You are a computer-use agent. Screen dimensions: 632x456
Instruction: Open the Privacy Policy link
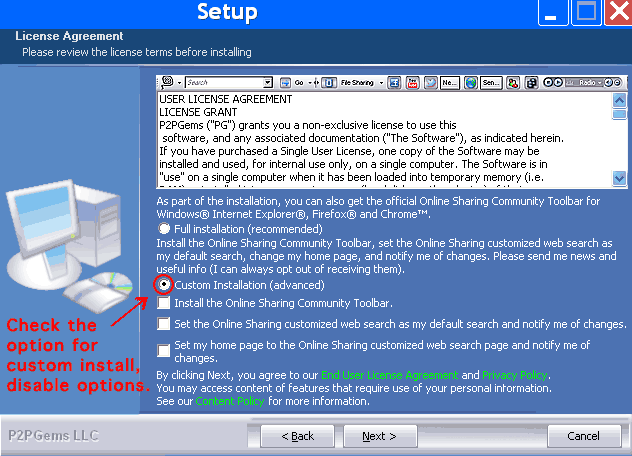click(x=514, y=375)
